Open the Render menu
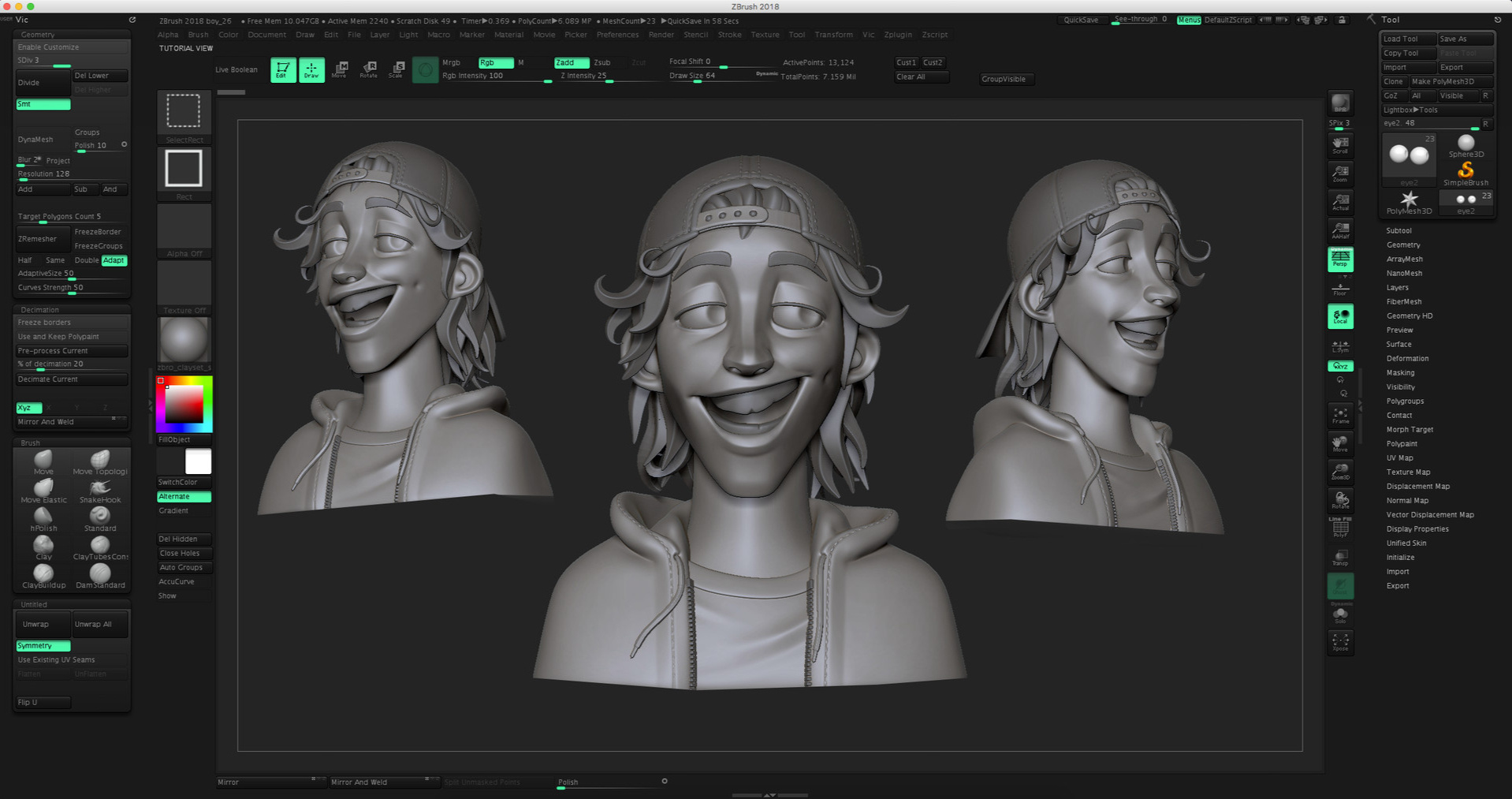 [x=661, y=35]
